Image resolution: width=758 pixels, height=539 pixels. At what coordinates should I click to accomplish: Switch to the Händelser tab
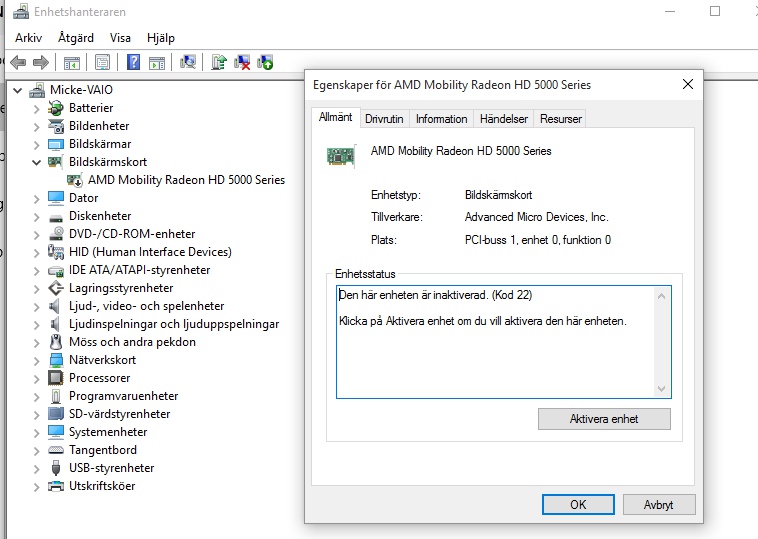[504, 119]
